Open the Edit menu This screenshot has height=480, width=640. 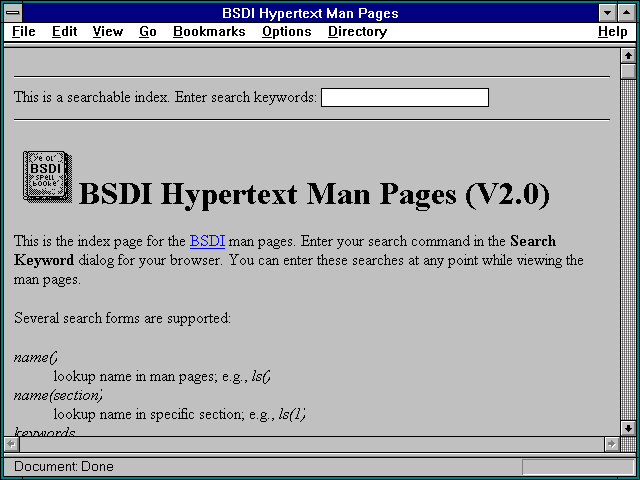[64, 32]
